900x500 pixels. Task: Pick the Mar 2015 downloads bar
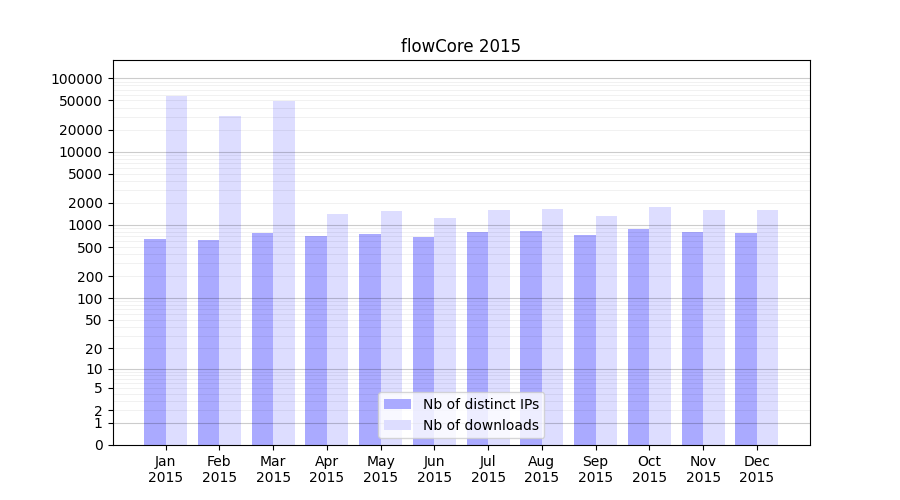(284, 272)
